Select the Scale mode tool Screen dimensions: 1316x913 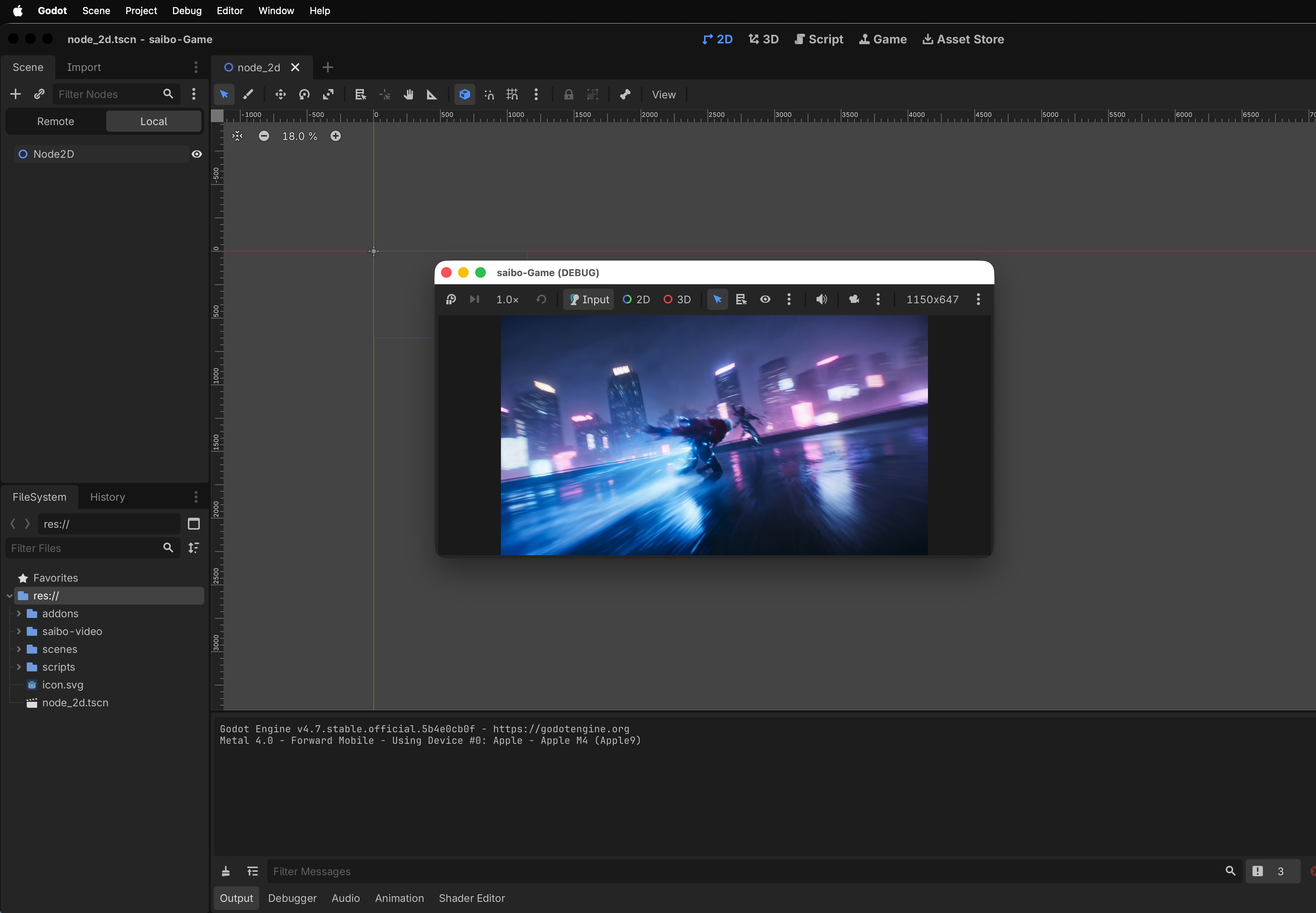pyautogui.click(x=329, y=94)
